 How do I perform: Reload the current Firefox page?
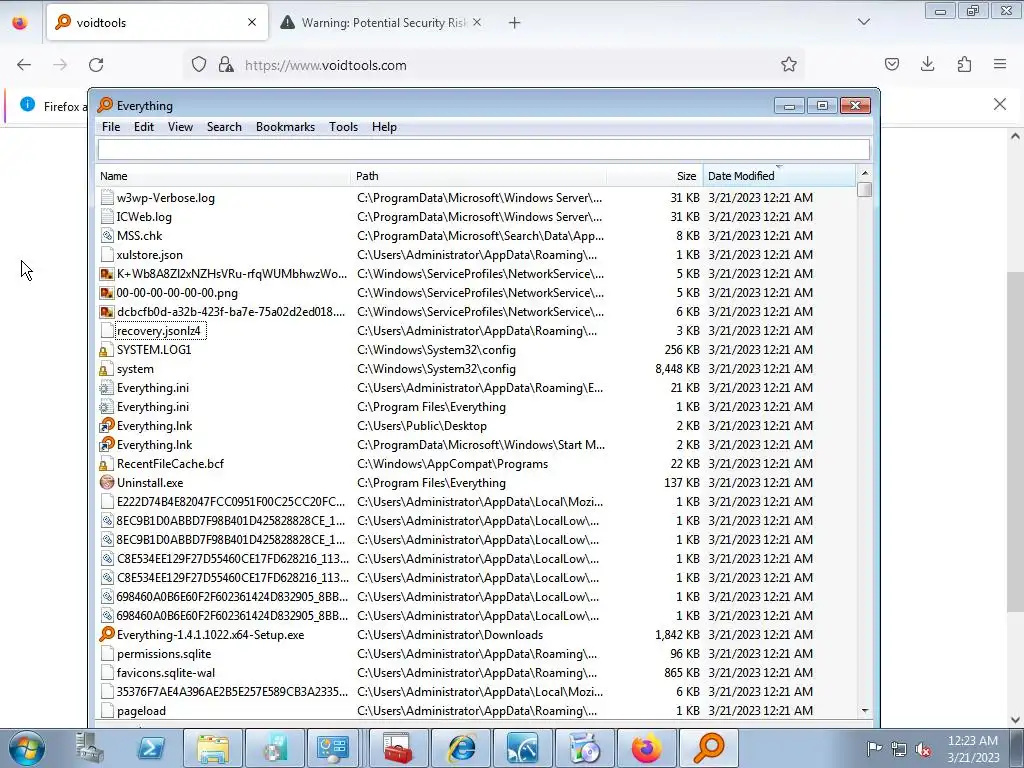(x=96, y=65)
